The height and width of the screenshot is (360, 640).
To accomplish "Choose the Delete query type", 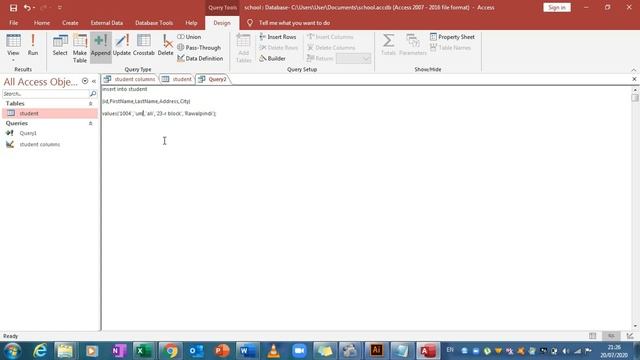I will click(165, 45).
